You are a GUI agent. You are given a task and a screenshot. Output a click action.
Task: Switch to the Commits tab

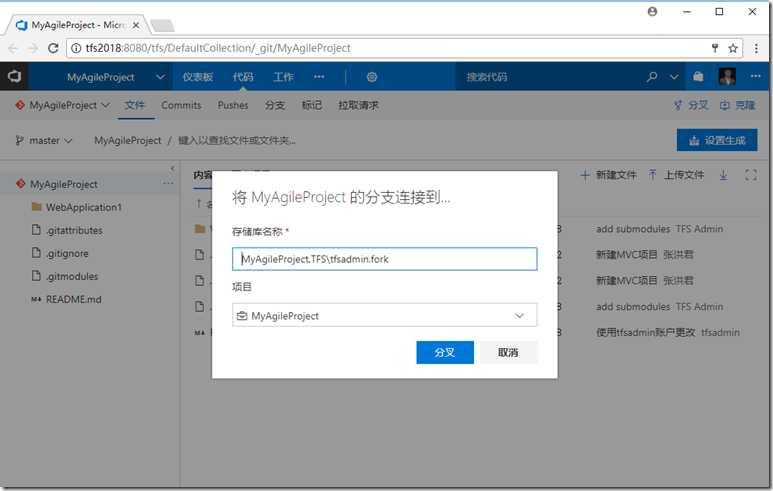pyautogui.click(x=181, y=105)
